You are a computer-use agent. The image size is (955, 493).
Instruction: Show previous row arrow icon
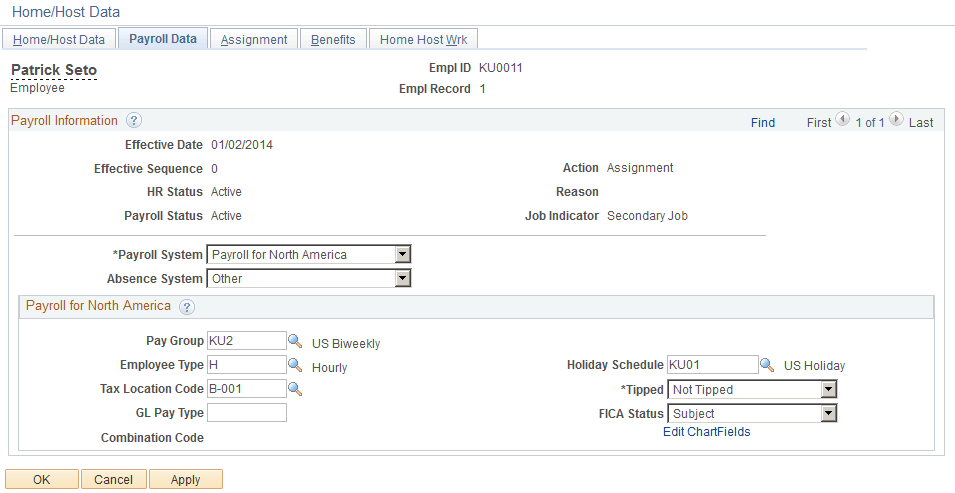point(842,121)
